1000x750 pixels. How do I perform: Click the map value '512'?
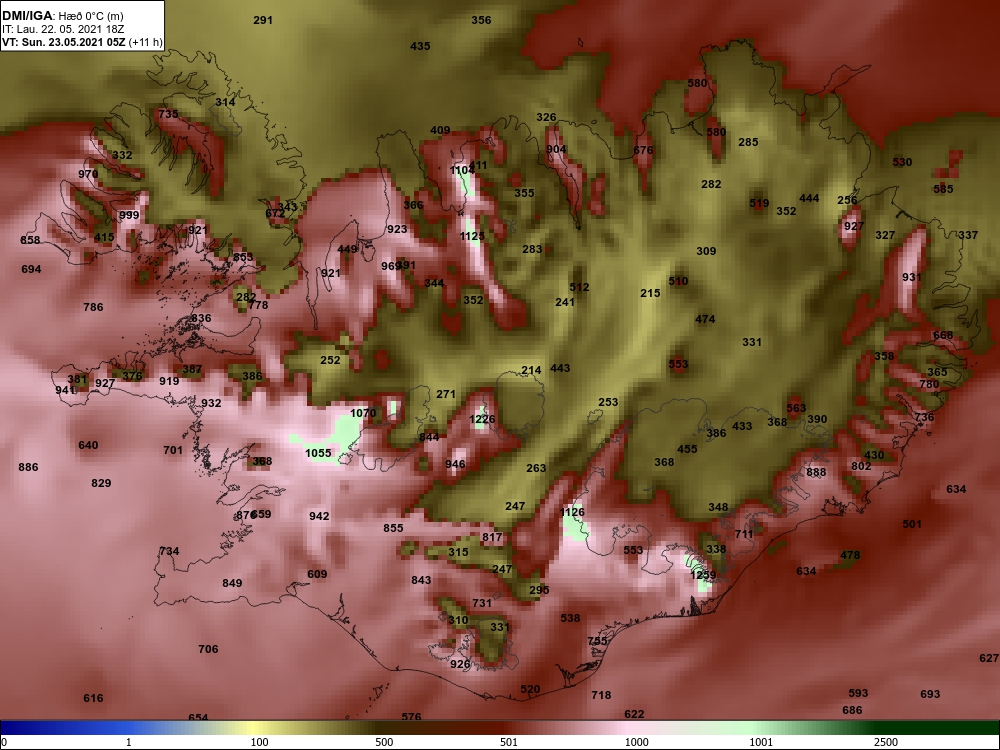pyautogui.click(x=579, y=287)
